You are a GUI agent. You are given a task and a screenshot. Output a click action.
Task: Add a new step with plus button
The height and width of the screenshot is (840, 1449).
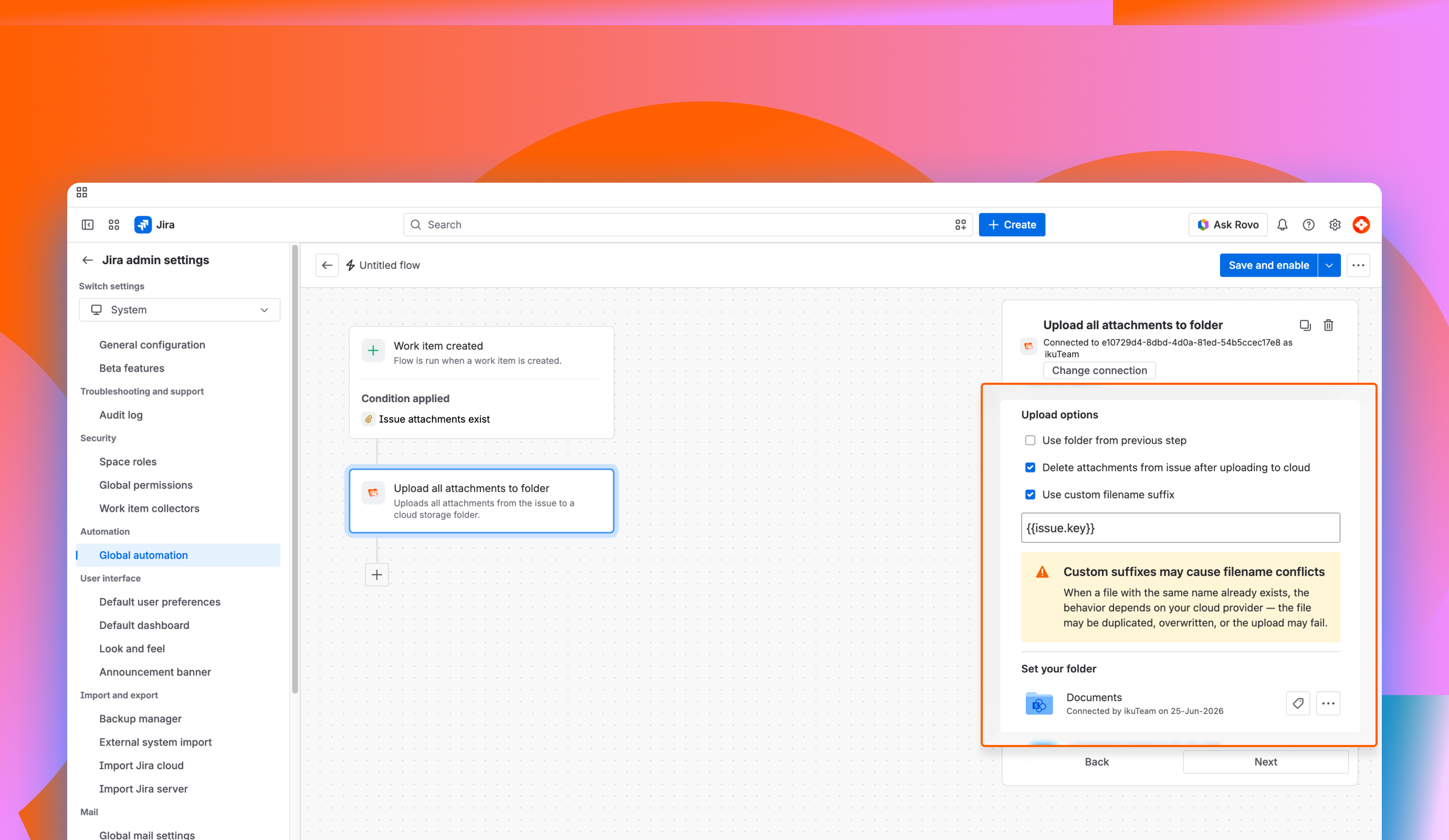[376, 574]
